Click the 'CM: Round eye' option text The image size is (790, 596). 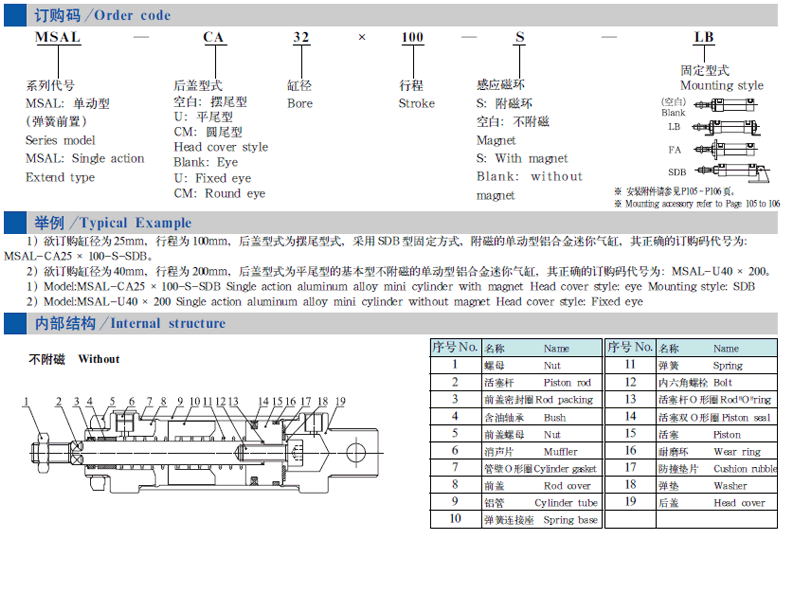point(220,193)
